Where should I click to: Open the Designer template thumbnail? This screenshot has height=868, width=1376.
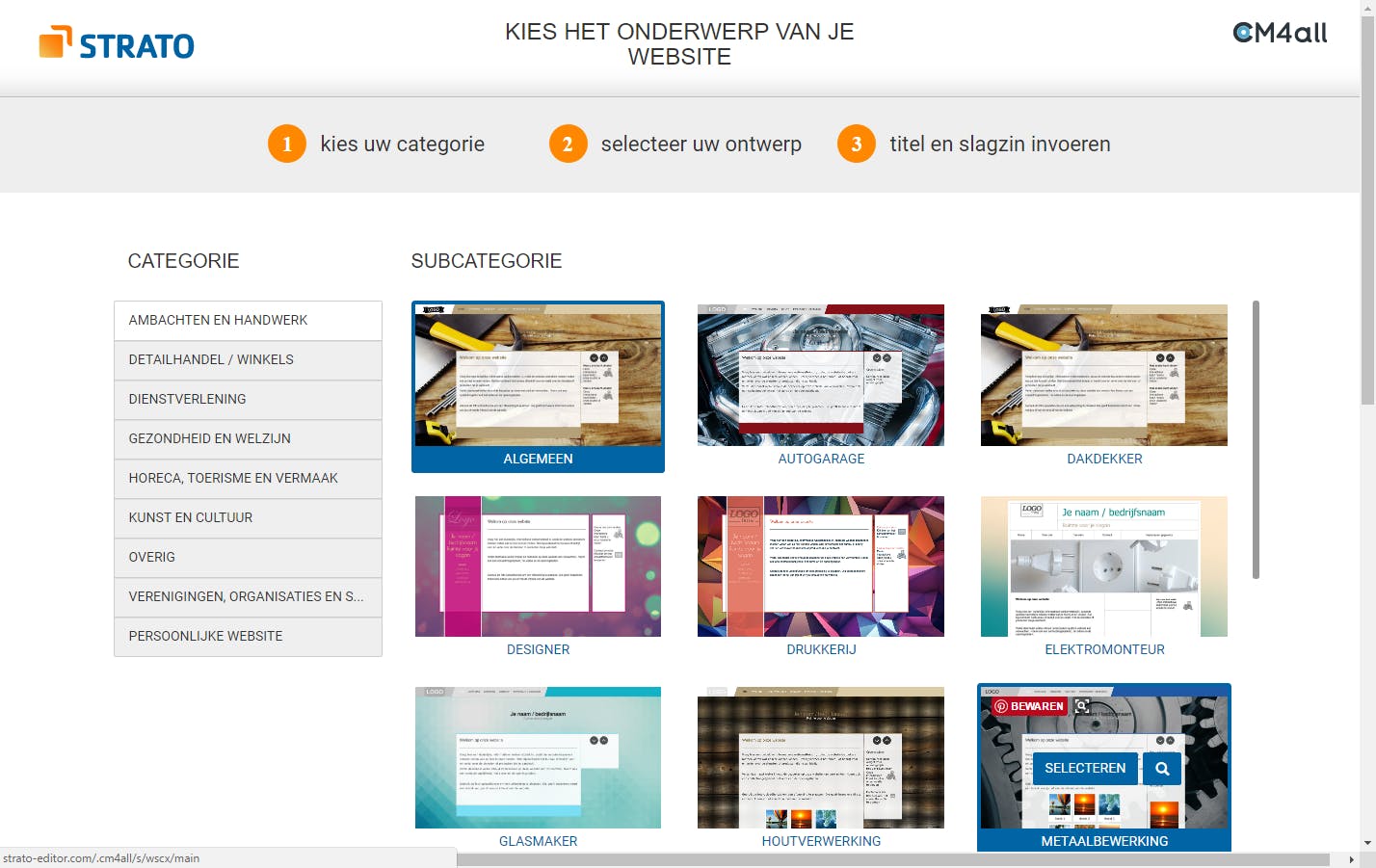[x=538, y=566]
